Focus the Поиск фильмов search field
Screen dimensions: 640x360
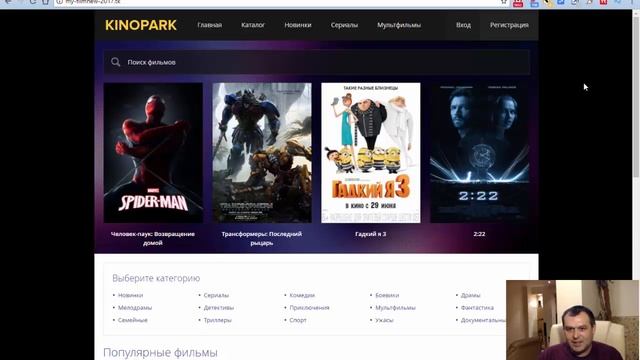coord(317,62)
